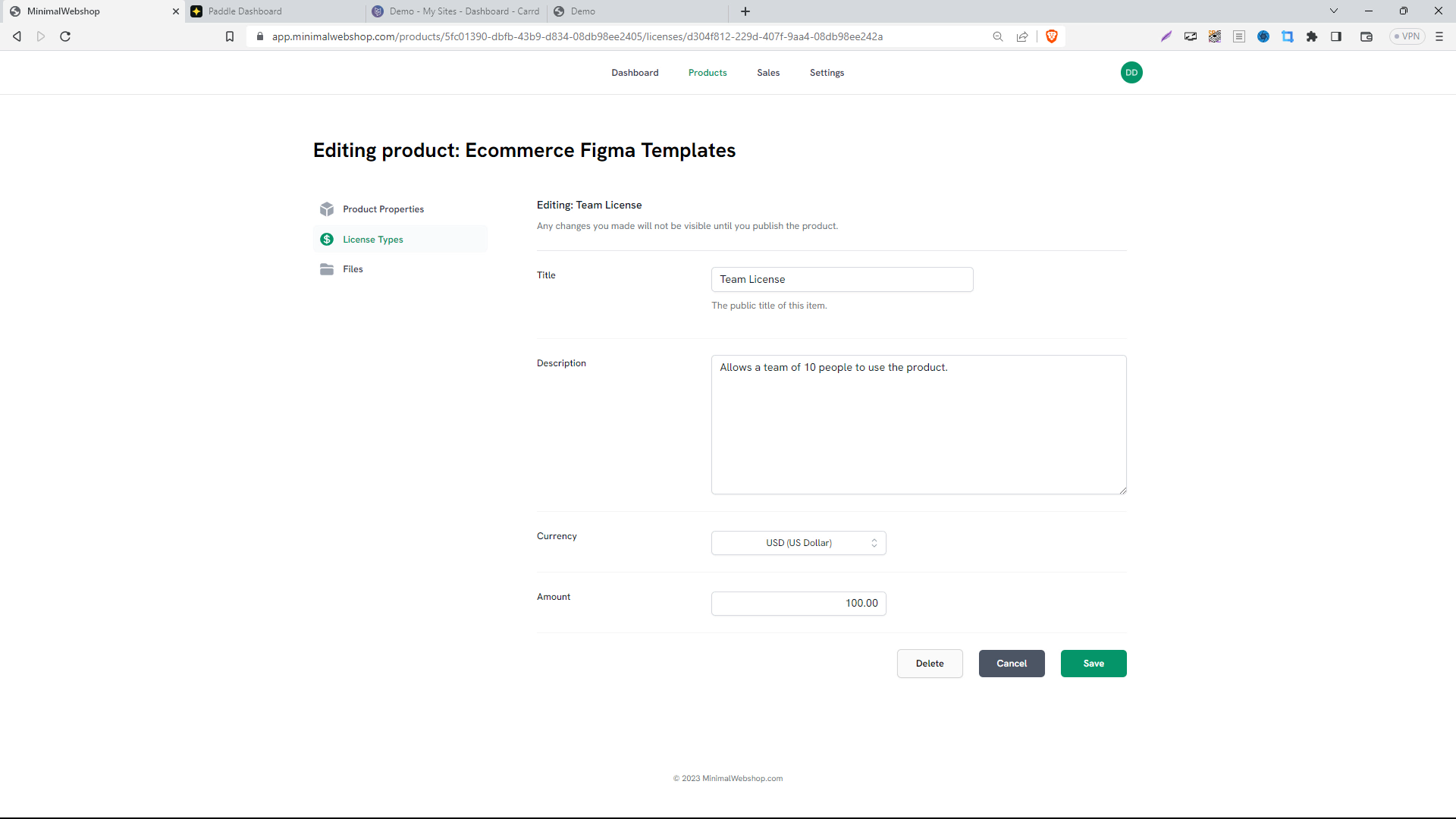Click the Delete button

(x=930, y=664)
